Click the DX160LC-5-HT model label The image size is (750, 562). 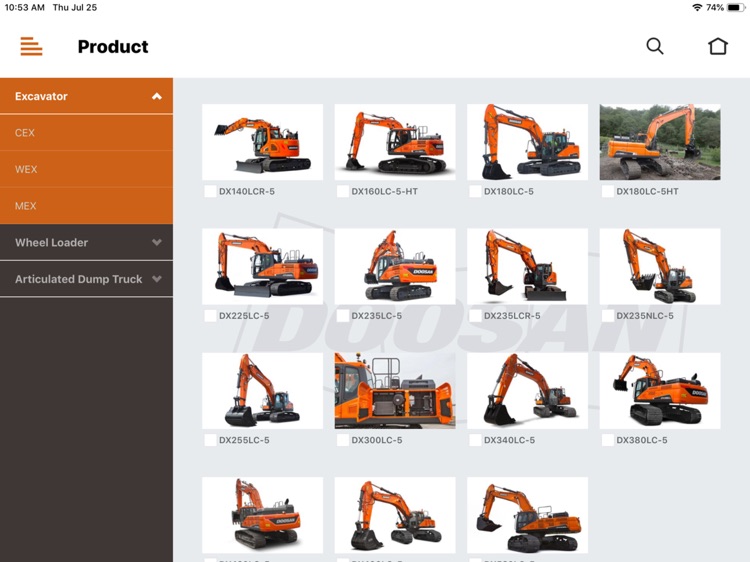(x=385, y=191)
